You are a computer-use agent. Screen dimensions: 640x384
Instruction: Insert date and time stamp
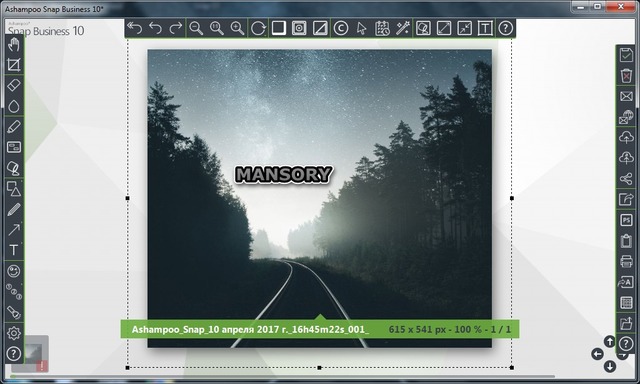[382, 28]
